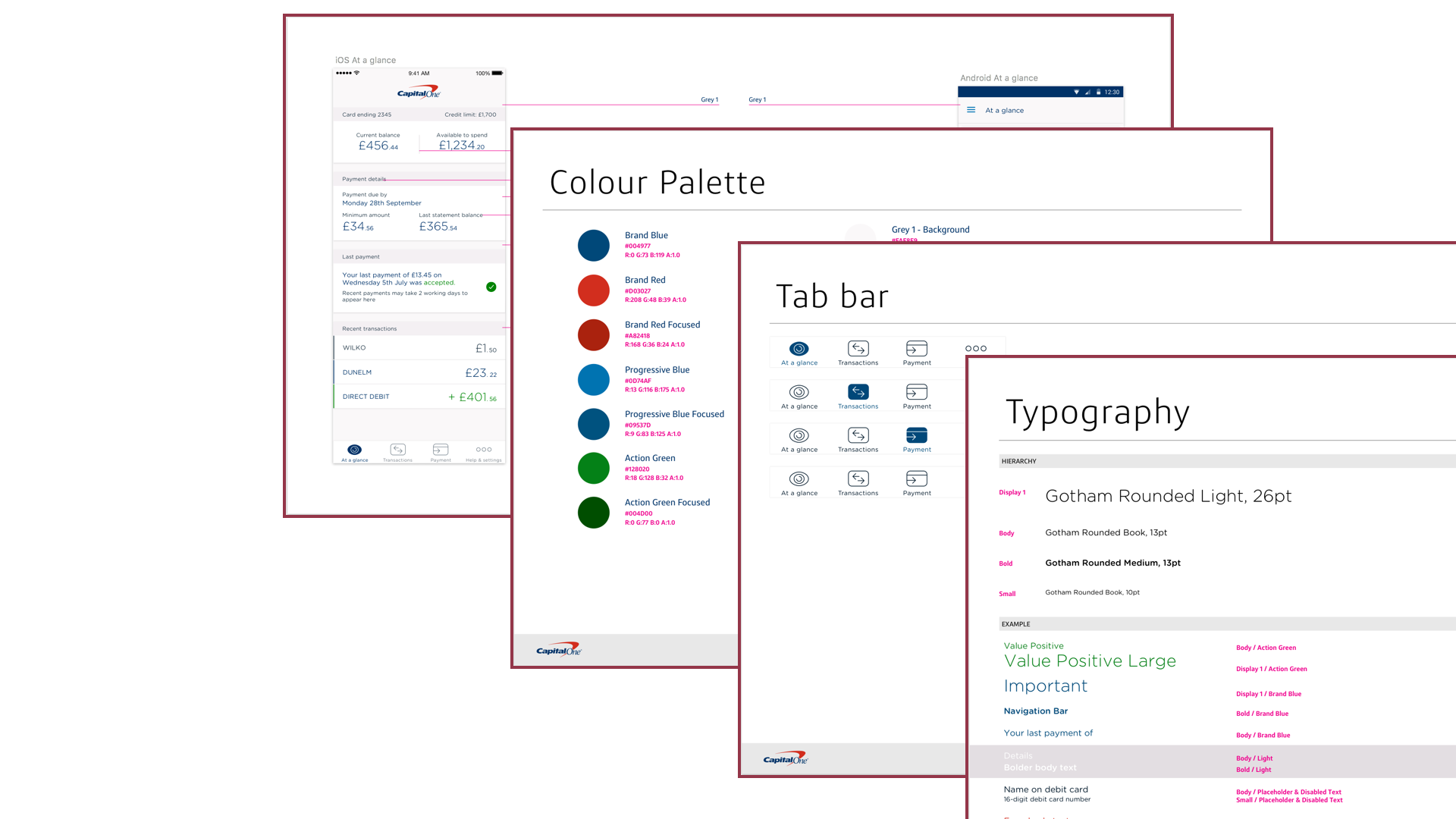The image size is (1456, 819).
Task: Open the WILKO transaction row
Action: pos(419,348)
